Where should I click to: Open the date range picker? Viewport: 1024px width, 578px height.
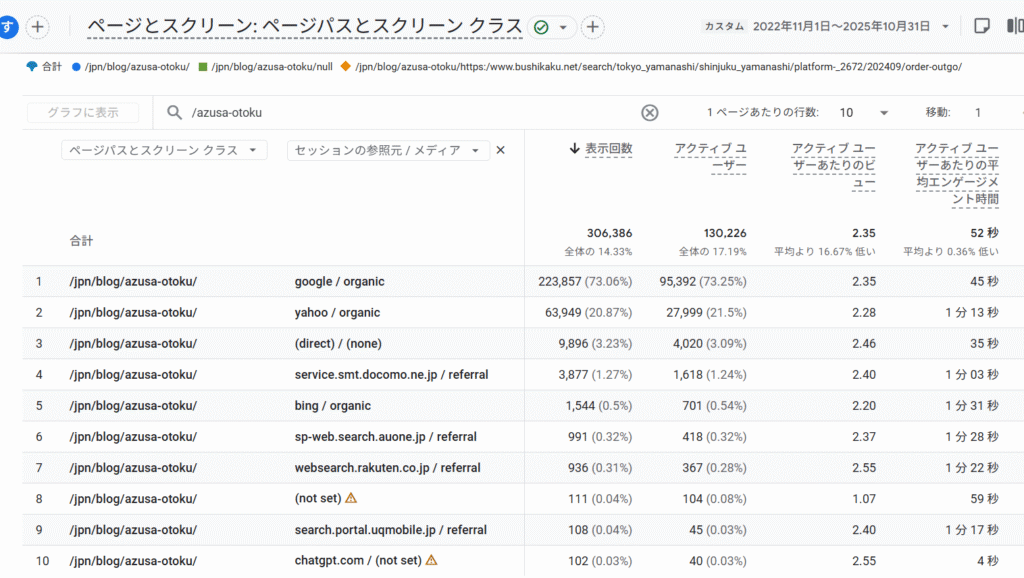850,26
